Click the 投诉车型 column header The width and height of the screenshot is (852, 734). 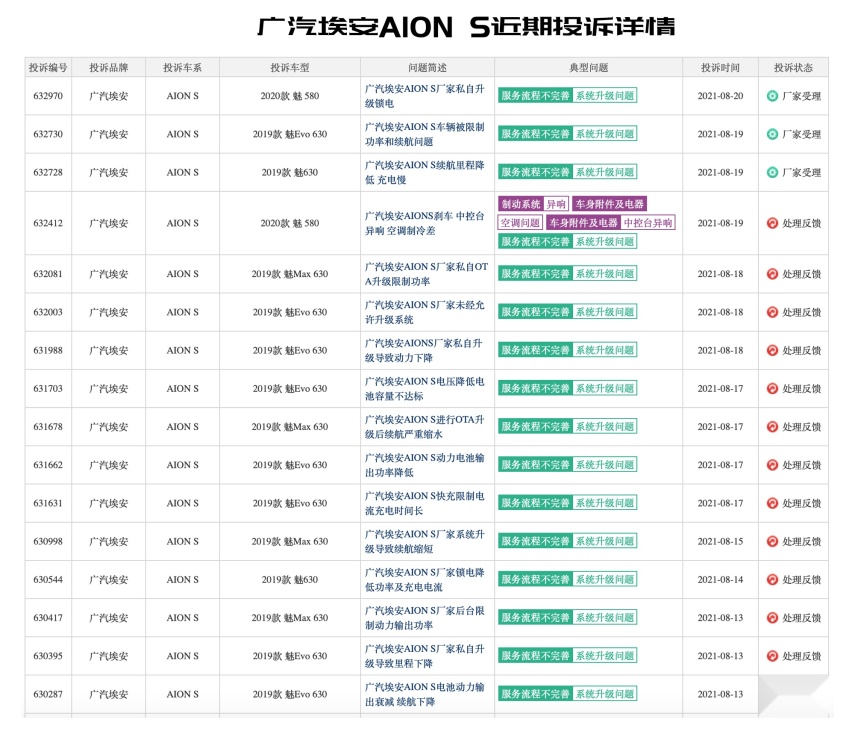(290, 67)
